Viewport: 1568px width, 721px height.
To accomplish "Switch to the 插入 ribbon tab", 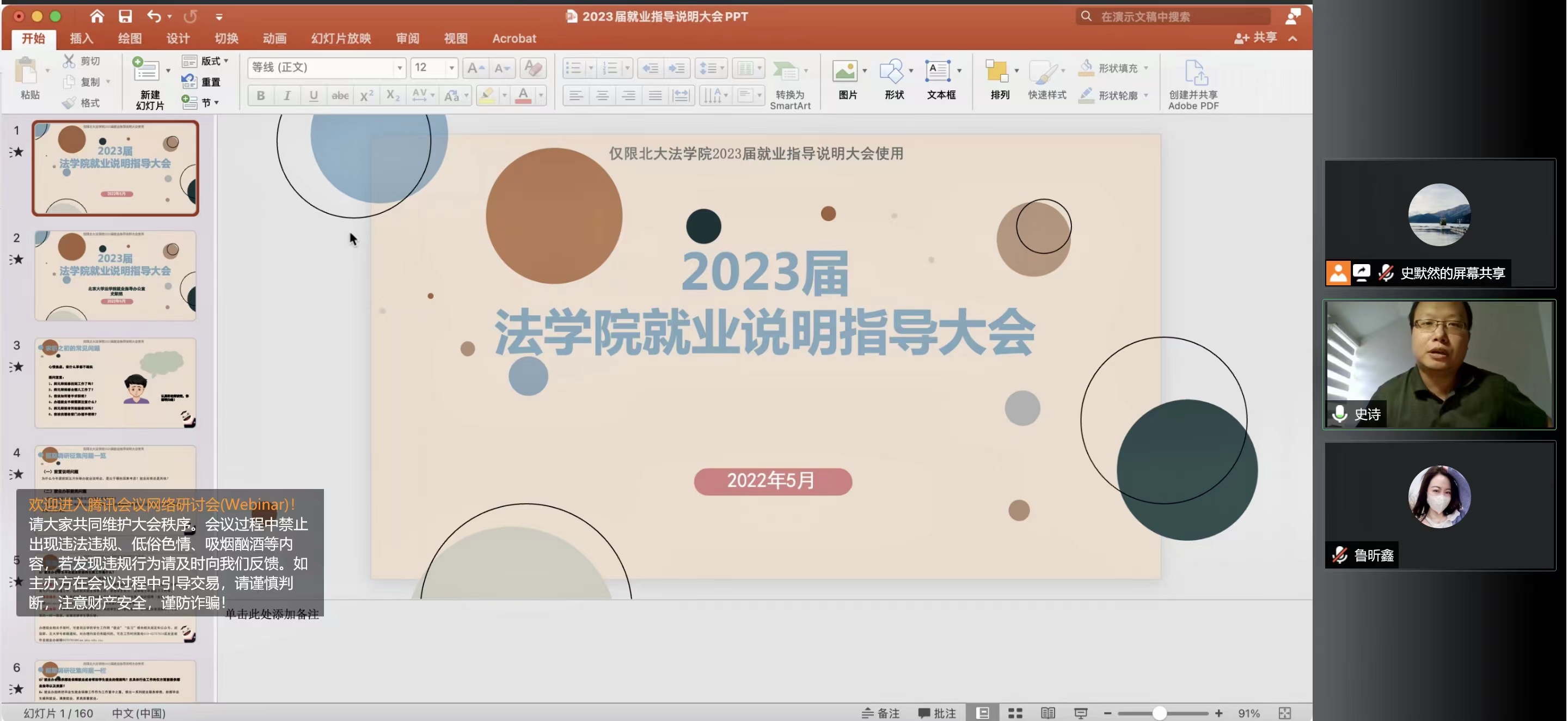I will coord(81,38).
